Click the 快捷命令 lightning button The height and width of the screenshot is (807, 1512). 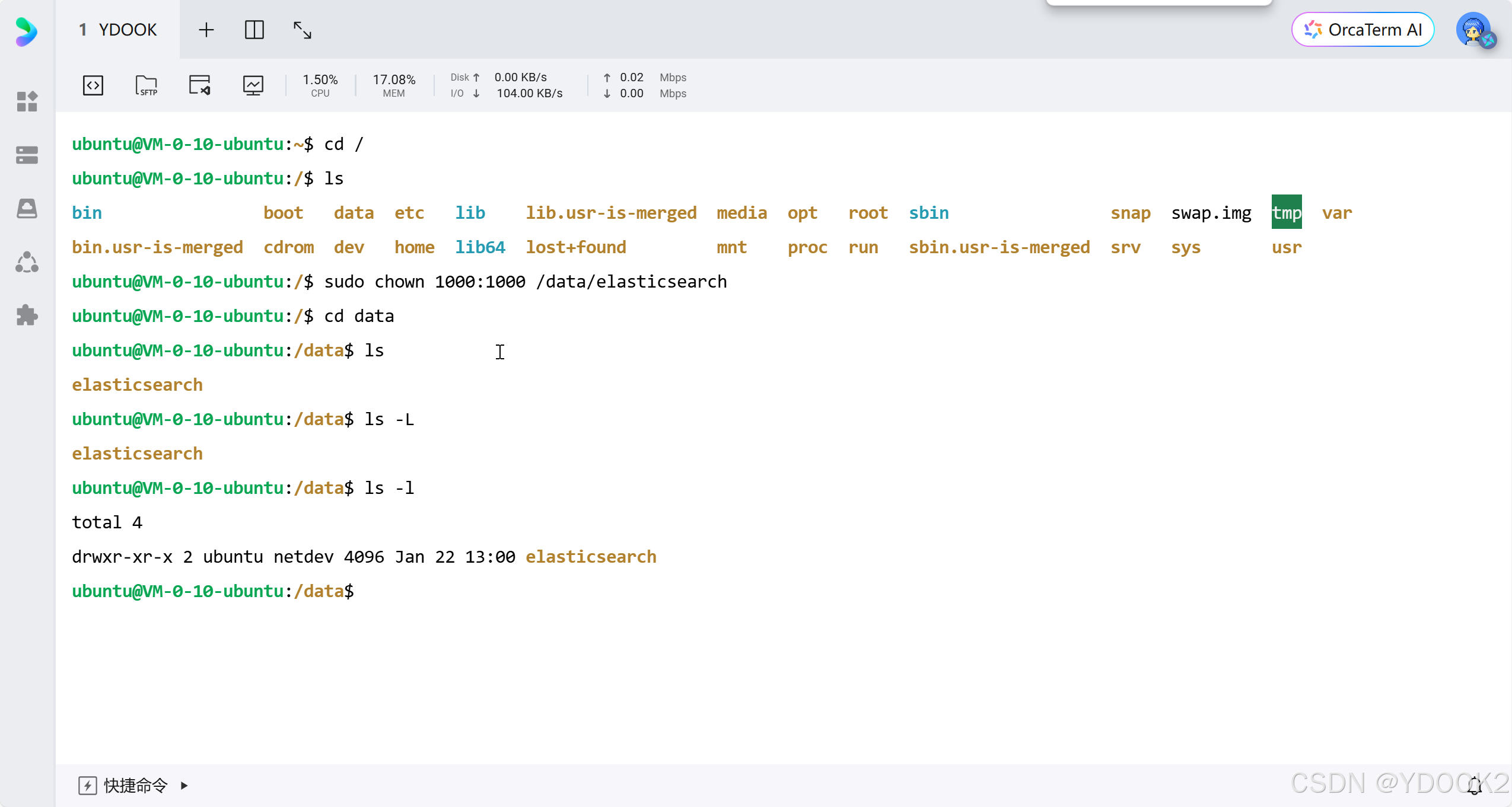[x=88, y=786]
